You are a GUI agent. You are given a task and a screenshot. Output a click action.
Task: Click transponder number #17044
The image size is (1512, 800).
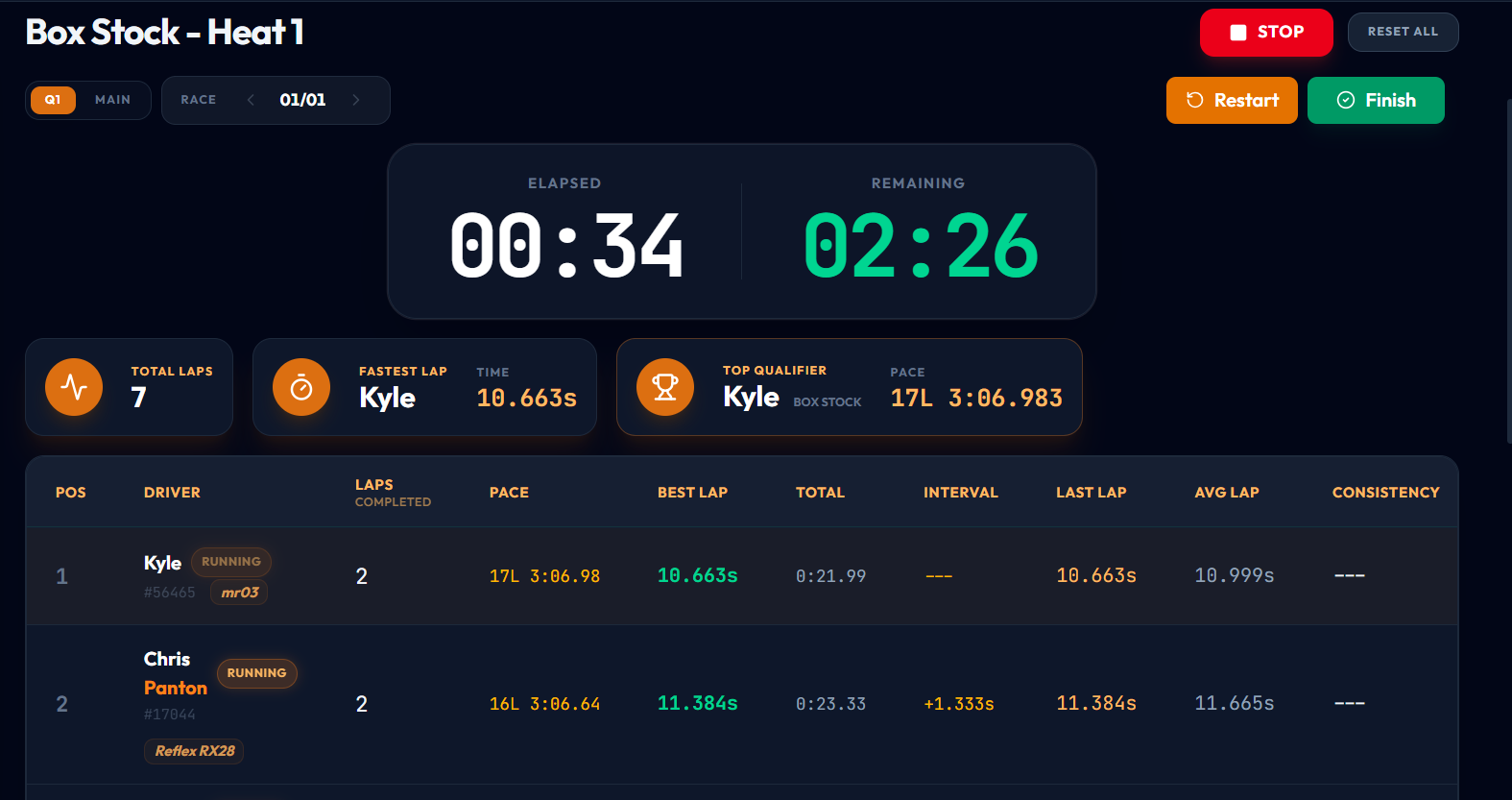[x=169, y=715]
